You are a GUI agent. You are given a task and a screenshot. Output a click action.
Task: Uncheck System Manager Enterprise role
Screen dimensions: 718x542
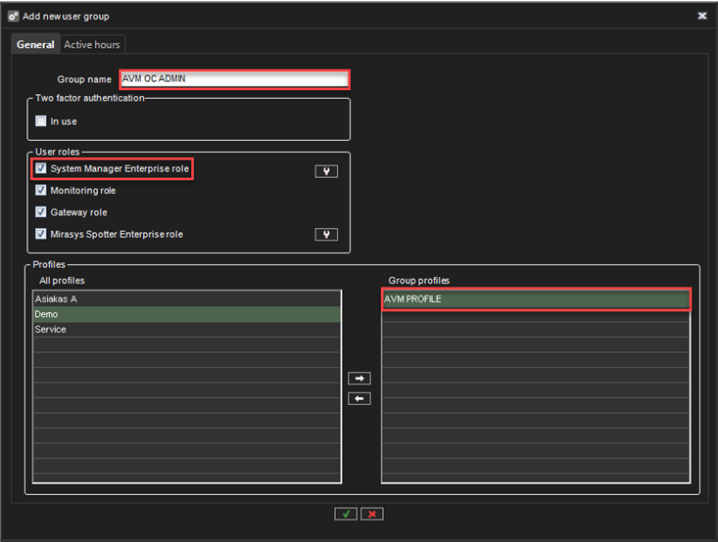tap(41, 169)
